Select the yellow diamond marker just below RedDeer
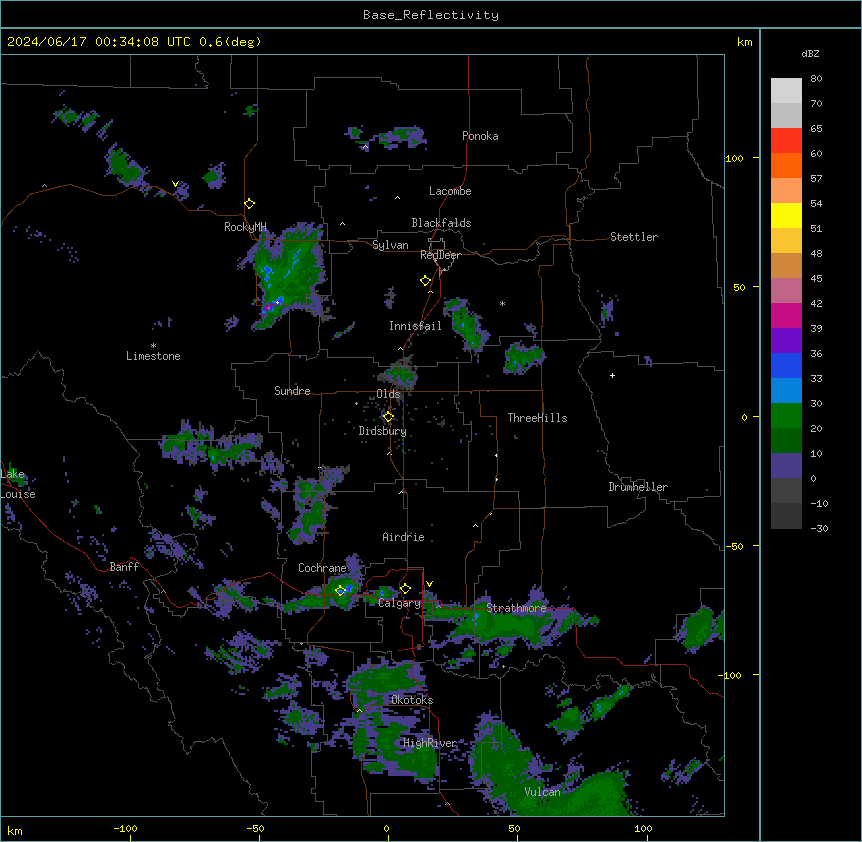This screenshot has height=842, width=862. pyautogui.click(x=426, y=281)
